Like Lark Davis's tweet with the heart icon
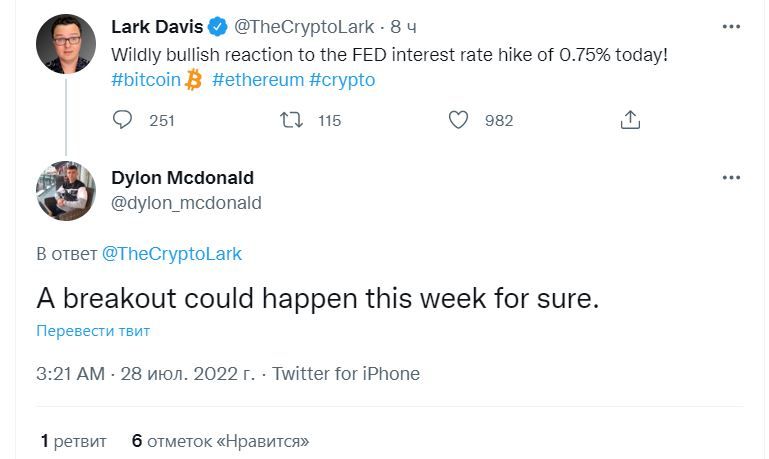This screenshot has height=459, width=769. point(459,120)
